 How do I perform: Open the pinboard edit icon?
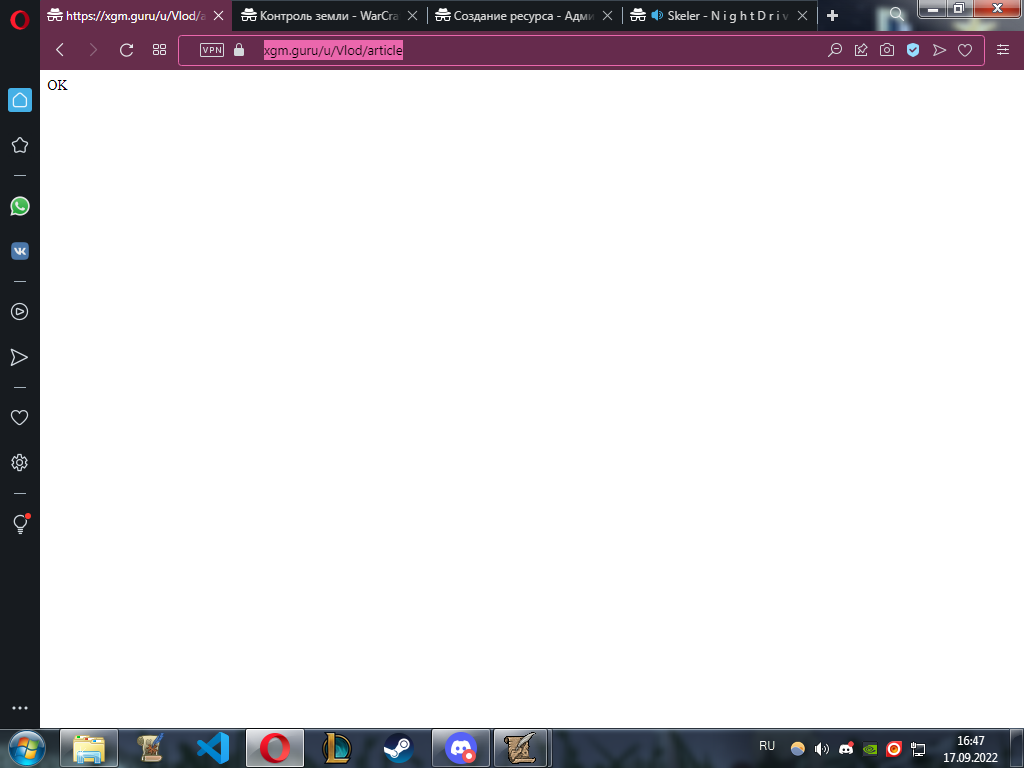[x=861, y=50]
